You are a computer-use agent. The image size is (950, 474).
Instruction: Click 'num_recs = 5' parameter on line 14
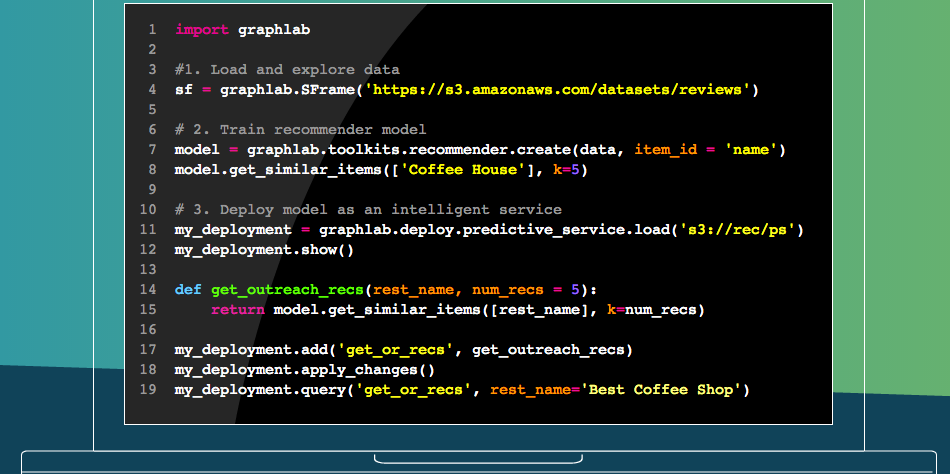(526, 290)
